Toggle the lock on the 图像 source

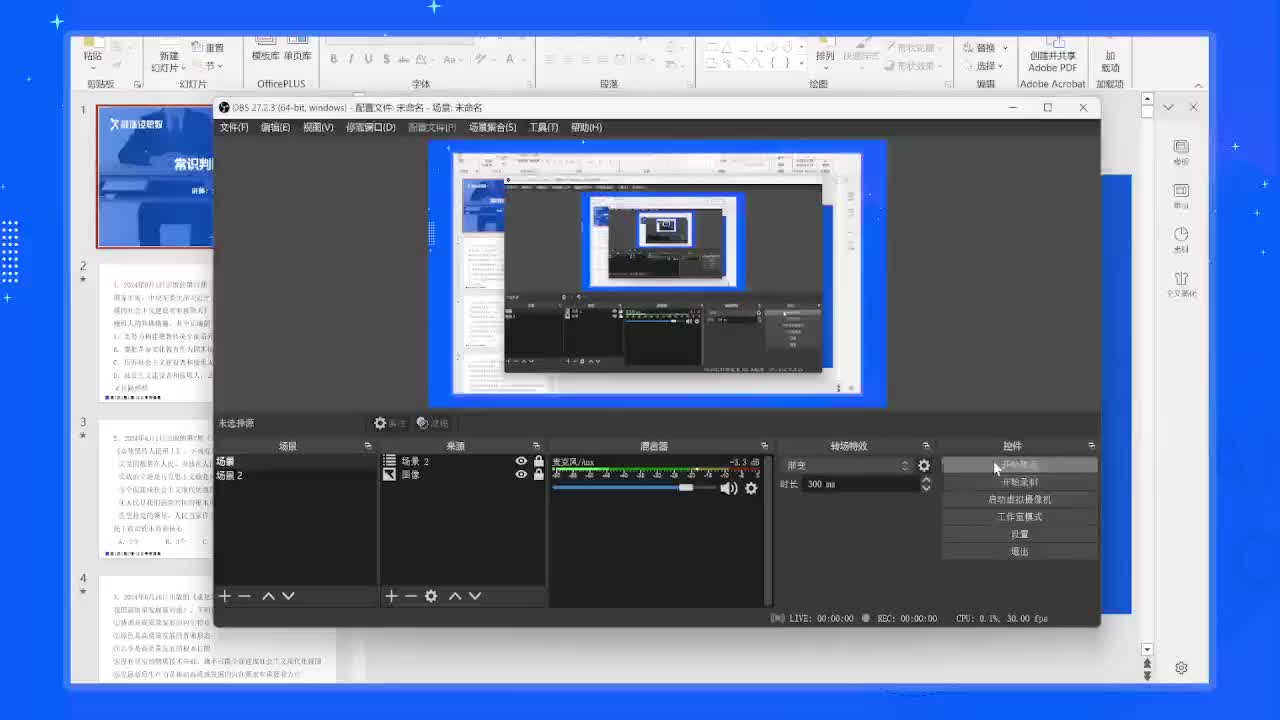tap(539, 475)
